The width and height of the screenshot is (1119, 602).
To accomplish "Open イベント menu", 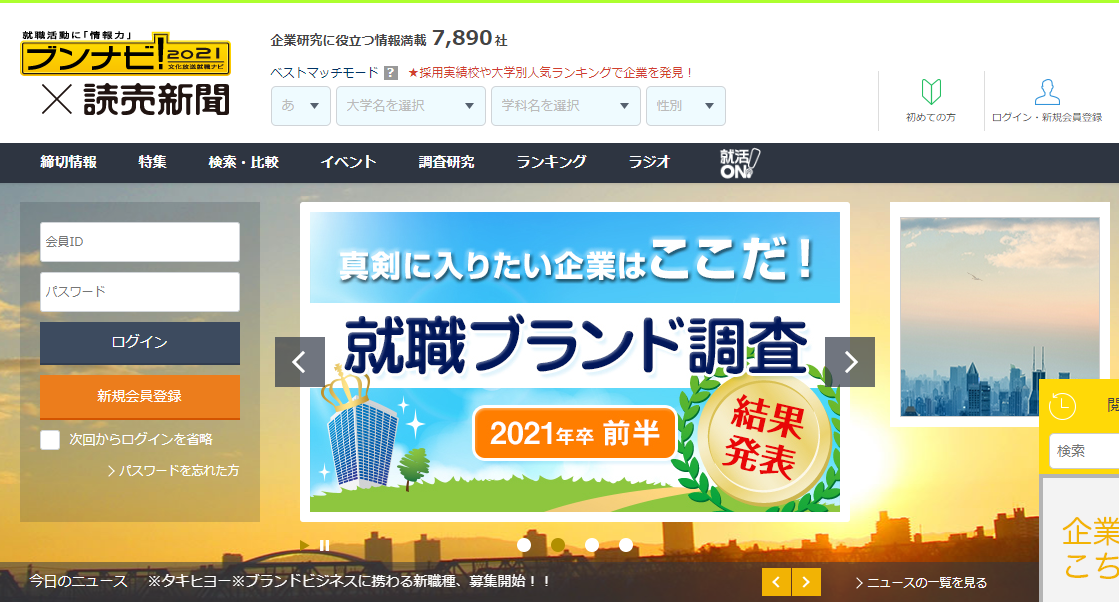I will [x=348, y=162].
